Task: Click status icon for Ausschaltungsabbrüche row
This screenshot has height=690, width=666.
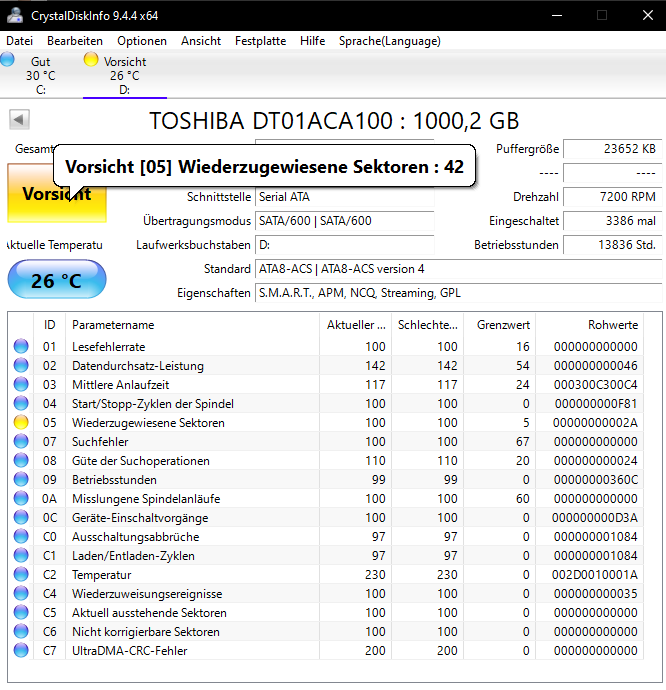Action: coord(21,536)
